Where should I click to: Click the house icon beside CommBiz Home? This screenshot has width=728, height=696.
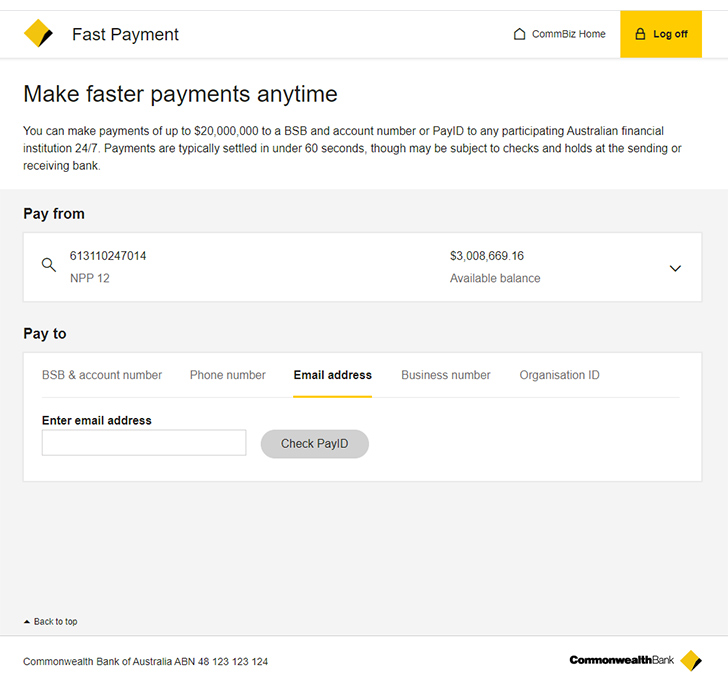pos(519,34)
